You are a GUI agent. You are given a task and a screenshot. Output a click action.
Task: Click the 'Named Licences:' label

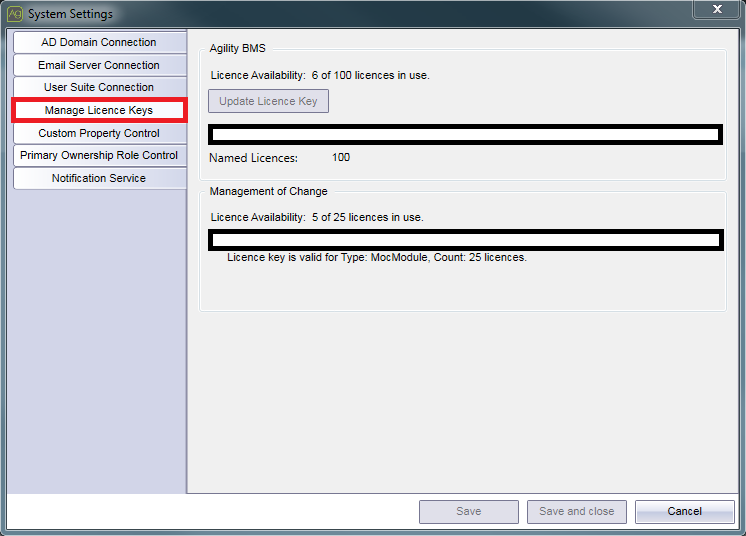[254, 158]
